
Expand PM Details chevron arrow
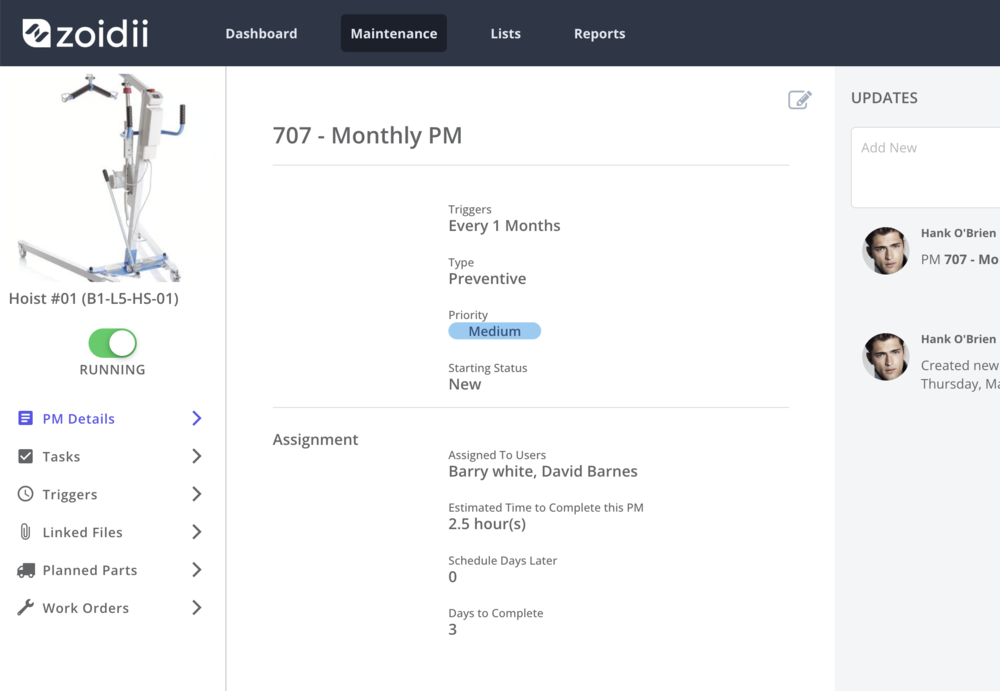coord(196,419)
